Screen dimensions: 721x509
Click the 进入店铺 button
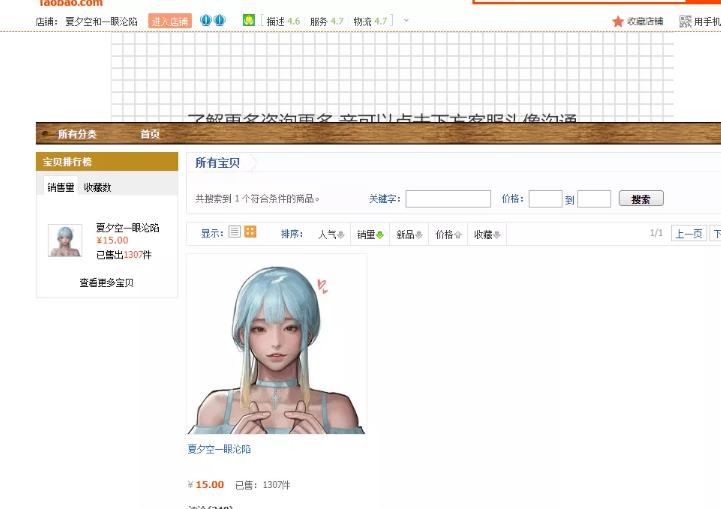click(x=170, y=21)
